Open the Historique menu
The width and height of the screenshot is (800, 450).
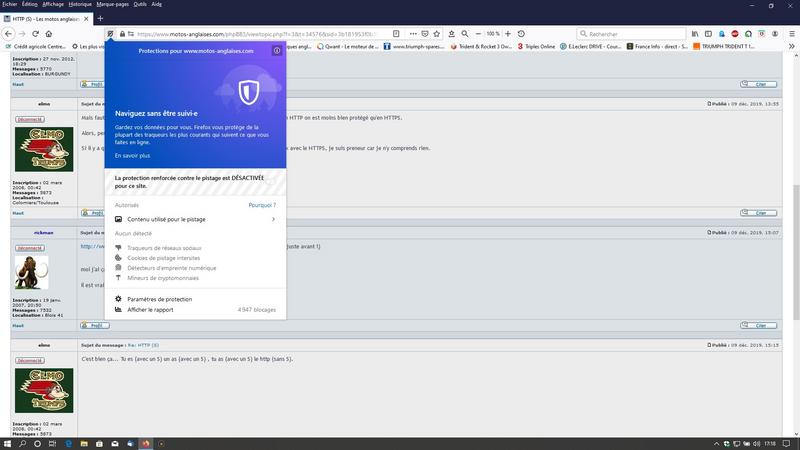click(x=80, y=4)
